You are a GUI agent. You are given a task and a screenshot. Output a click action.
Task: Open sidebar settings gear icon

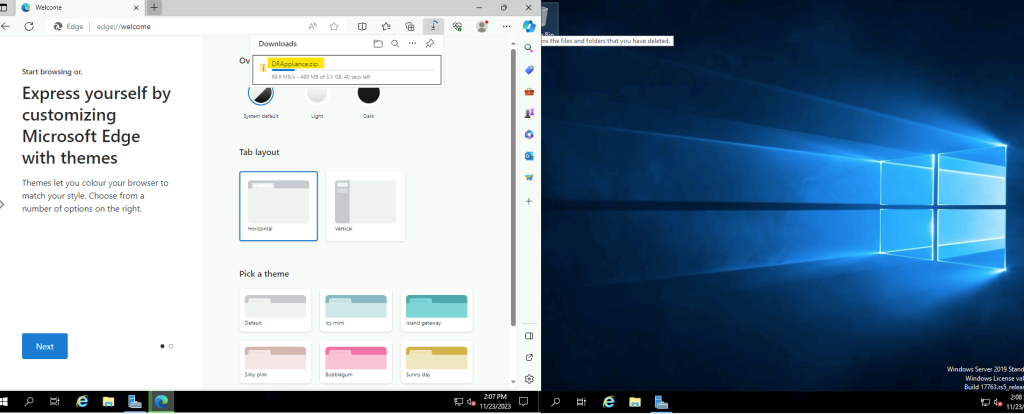pos(529,379)
